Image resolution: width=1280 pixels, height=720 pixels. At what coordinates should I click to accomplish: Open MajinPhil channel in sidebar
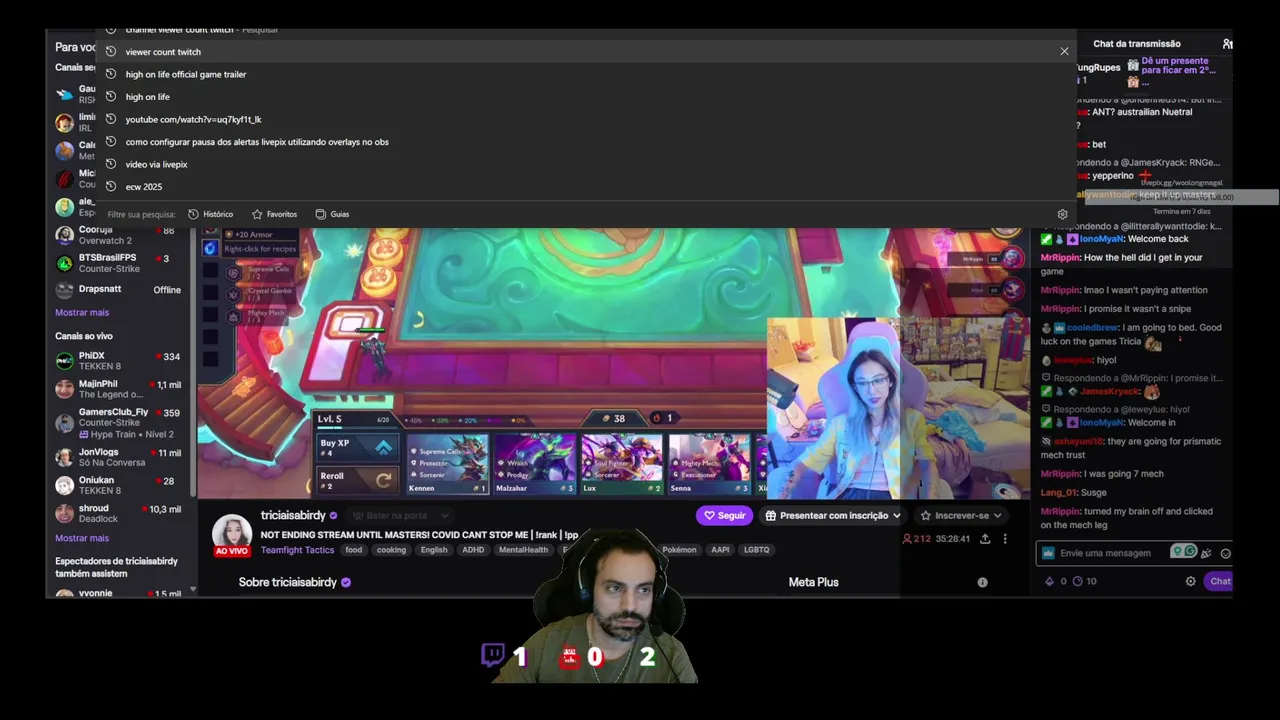pyautogui.click(x=118, y=389)
